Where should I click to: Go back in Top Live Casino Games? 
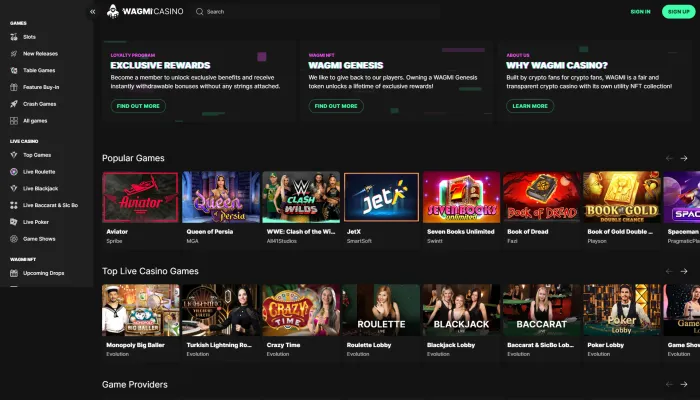(669, 271)
